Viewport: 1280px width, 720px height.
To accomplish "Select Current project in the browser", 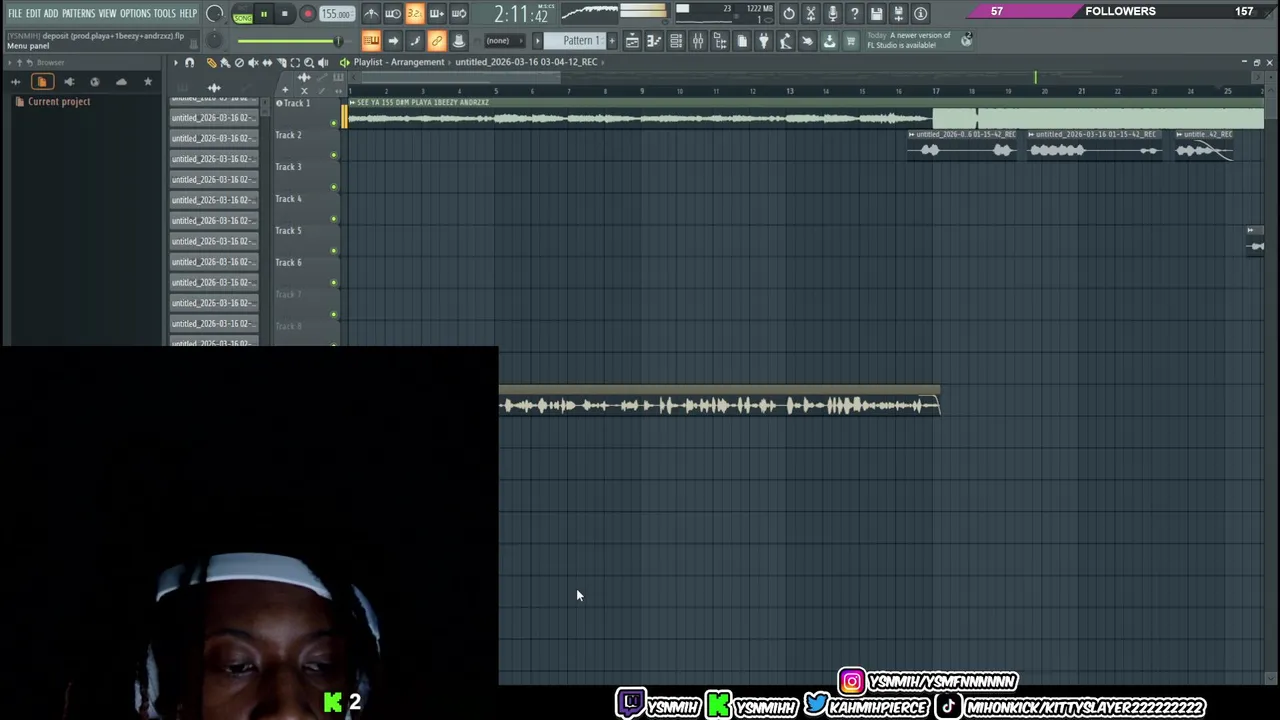I will 59,102.
